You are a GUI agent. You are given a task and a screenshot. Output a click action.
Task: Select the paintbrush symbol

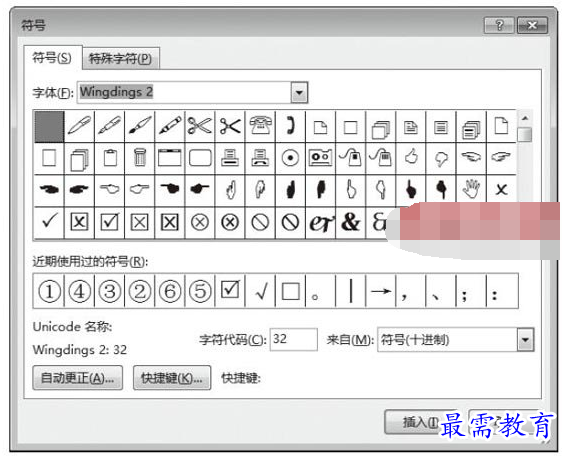click(140, 126)
